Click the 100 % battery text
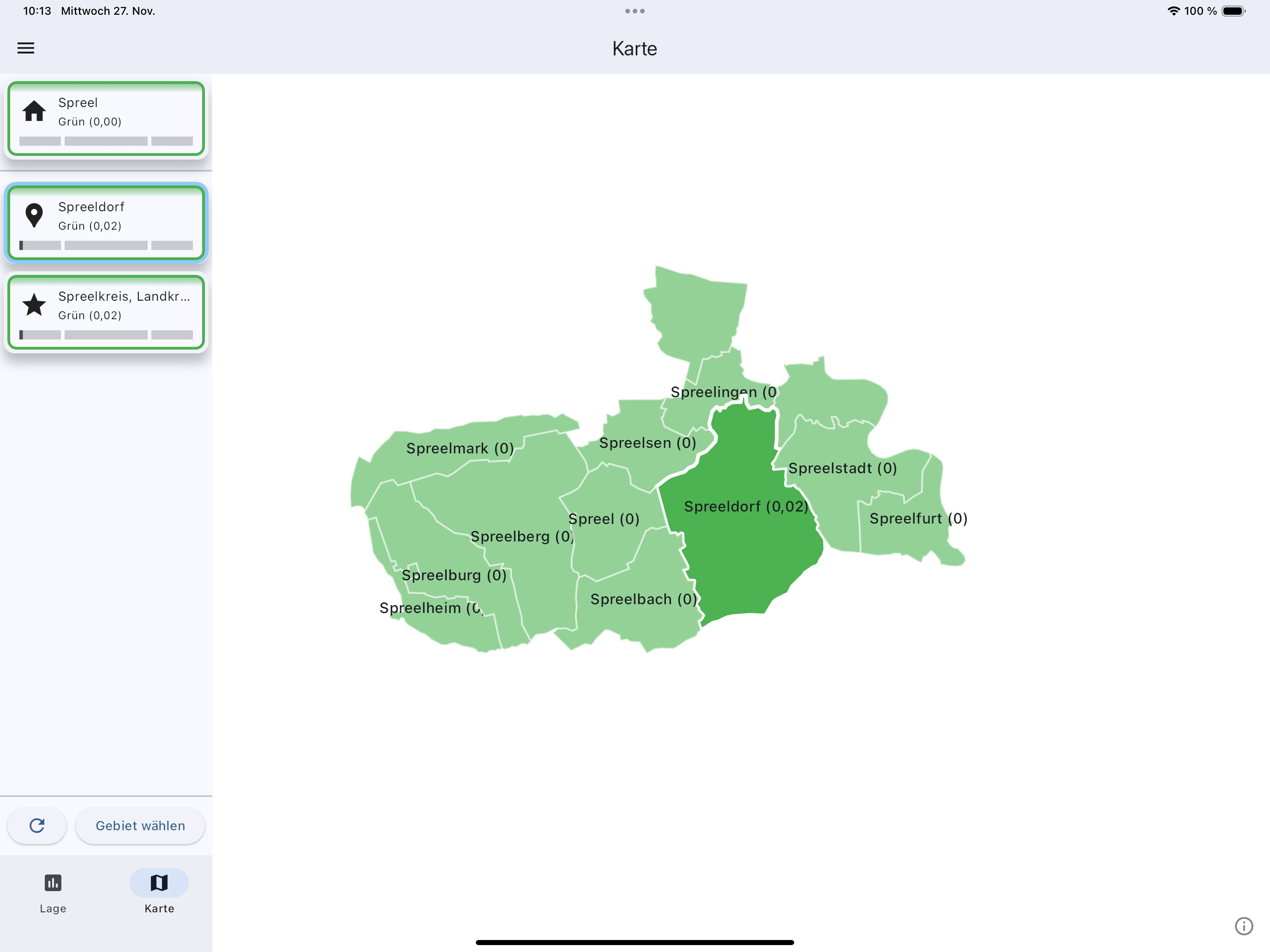Image resolution: width=1270 pixels, height=952 pixels. pyautogui.click(x=1200, y=11)
